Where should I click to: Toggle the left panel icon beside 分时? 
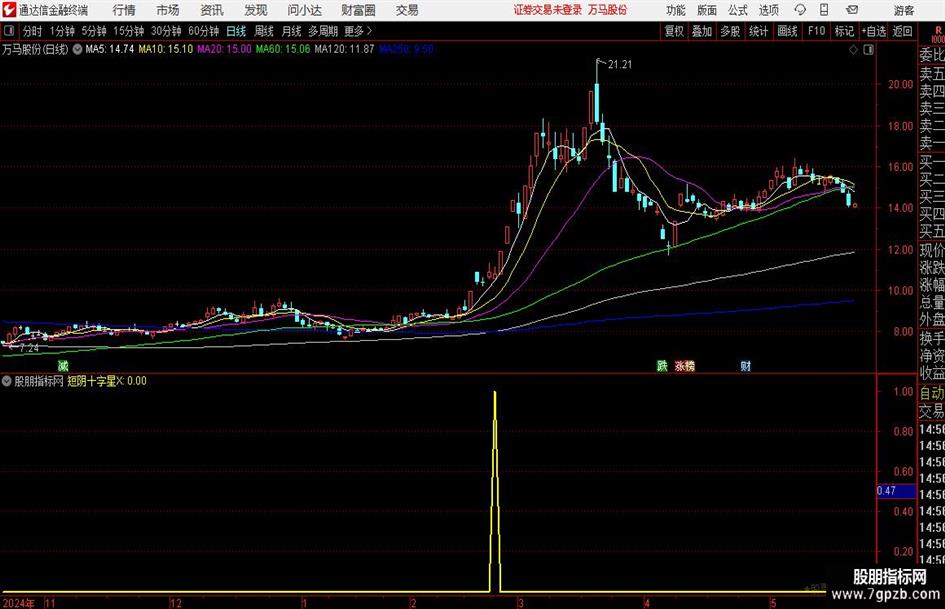[x=9, y=31]
